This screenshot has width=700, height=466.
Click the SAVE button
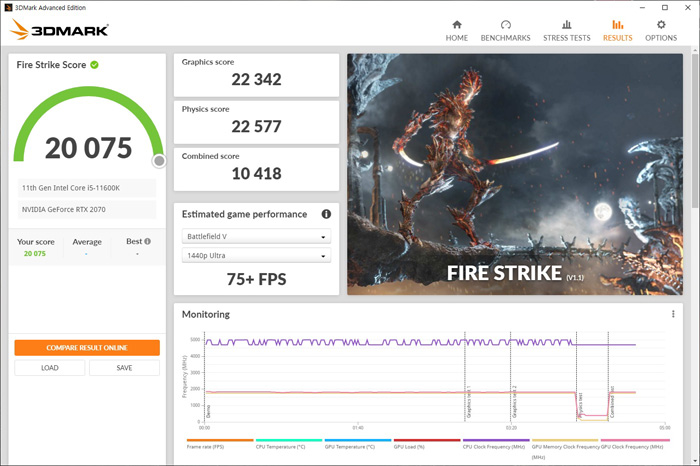(x=124, y=368)
